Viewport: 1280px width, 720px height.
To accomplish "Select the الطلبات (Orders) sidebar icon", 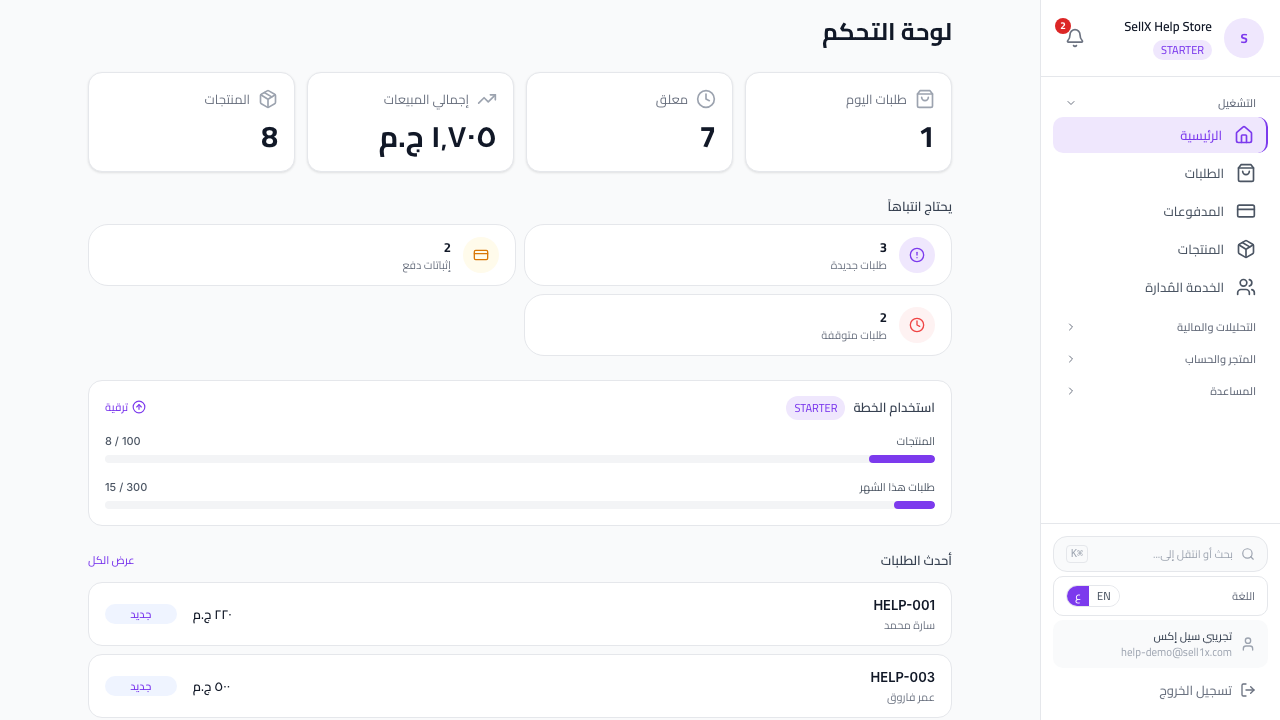I will tap(1246, 173).
